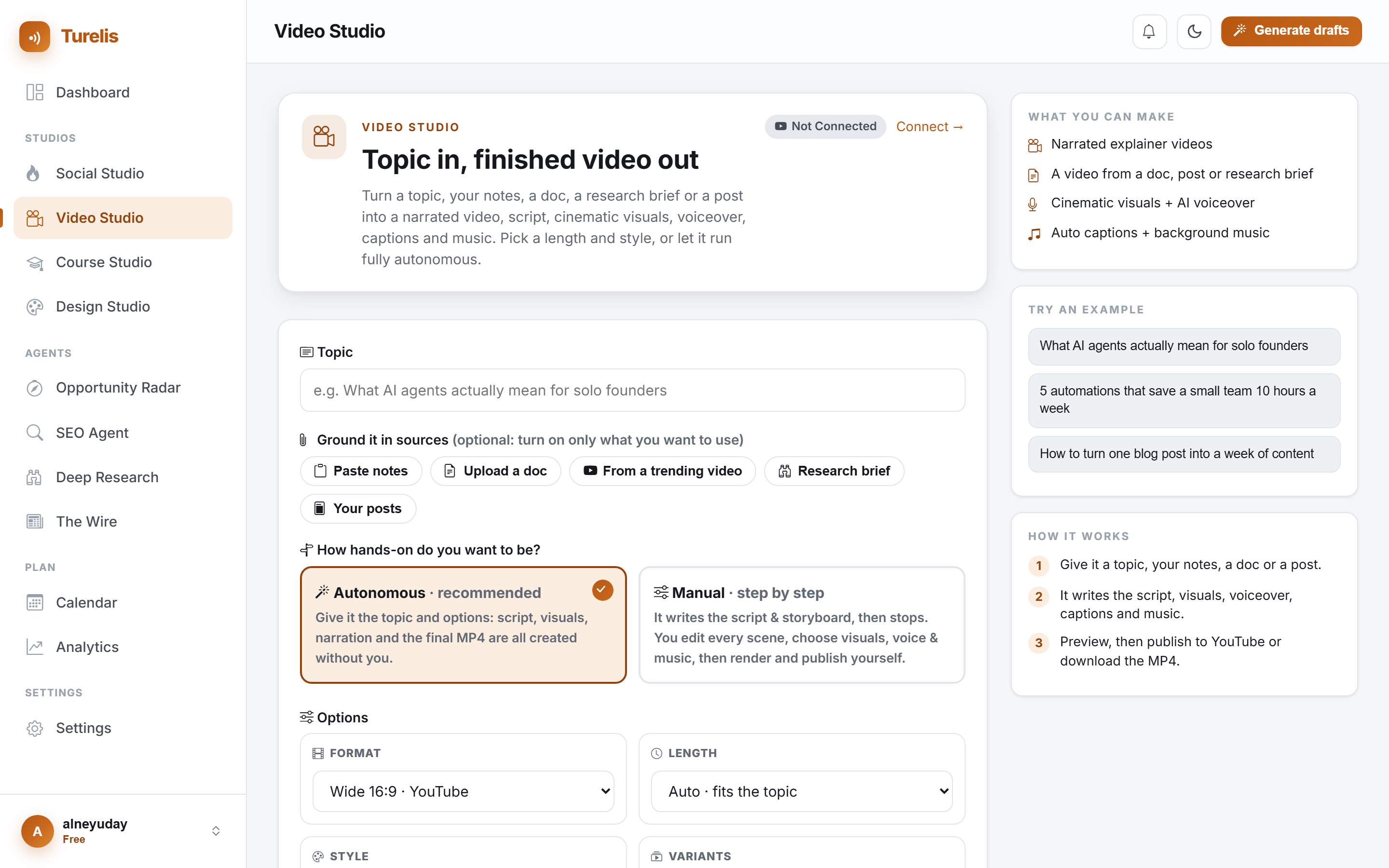Toggle From a trending video source
Screen dimensions: 1389x868
pos(662,471)
